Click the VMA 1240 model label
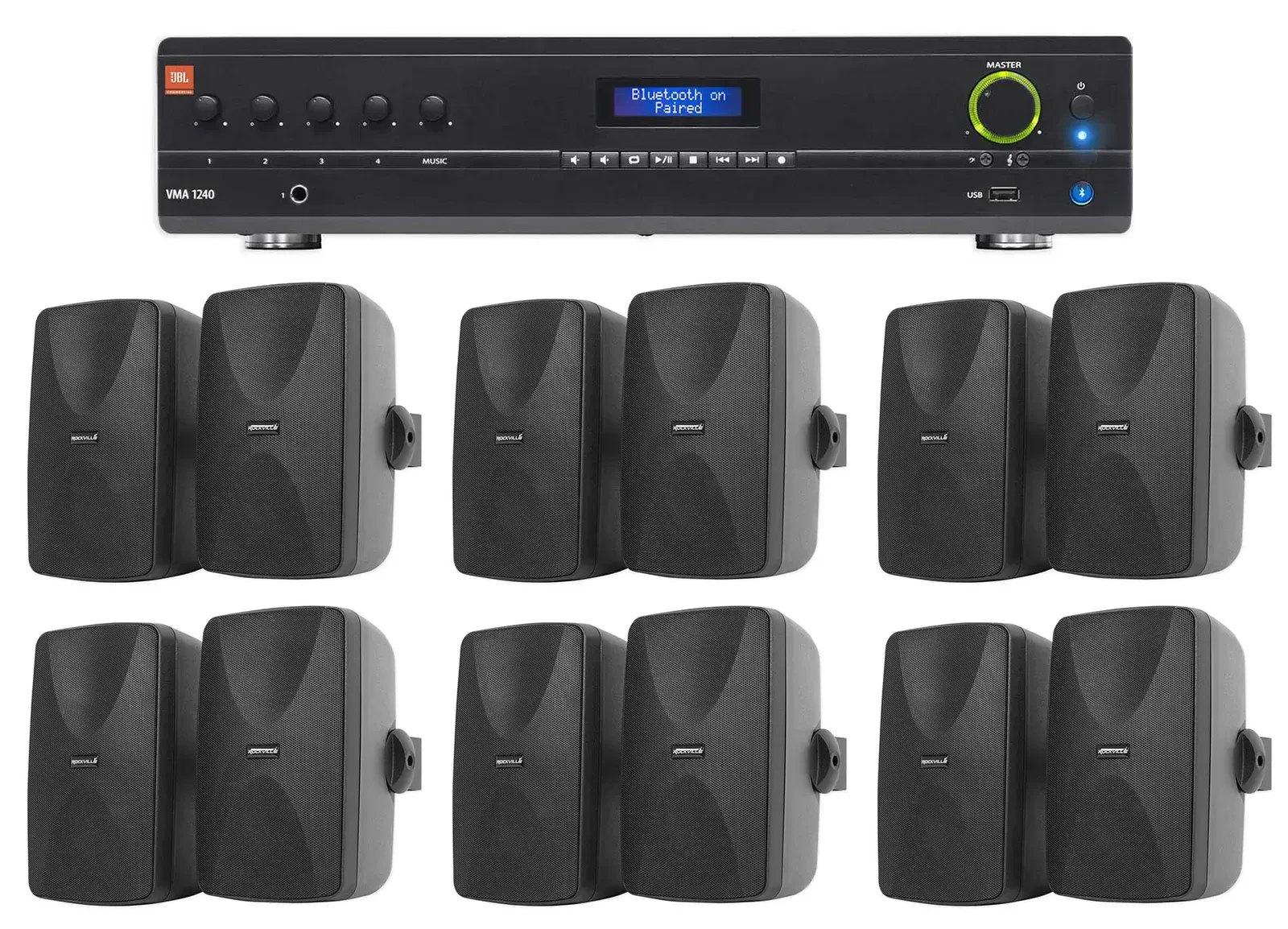 pyautogui.click(x=190, y=194)
